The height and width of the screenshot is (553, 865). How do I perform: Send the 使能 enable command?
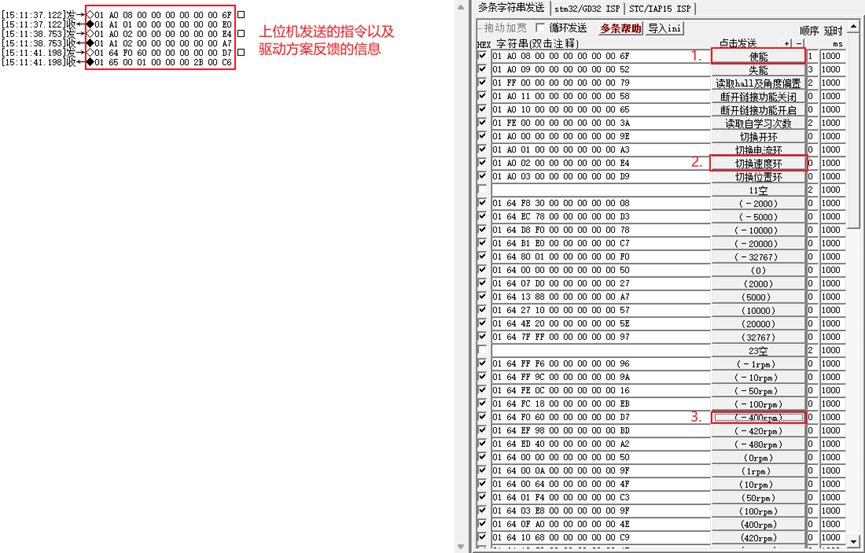[x=758, y=56]
